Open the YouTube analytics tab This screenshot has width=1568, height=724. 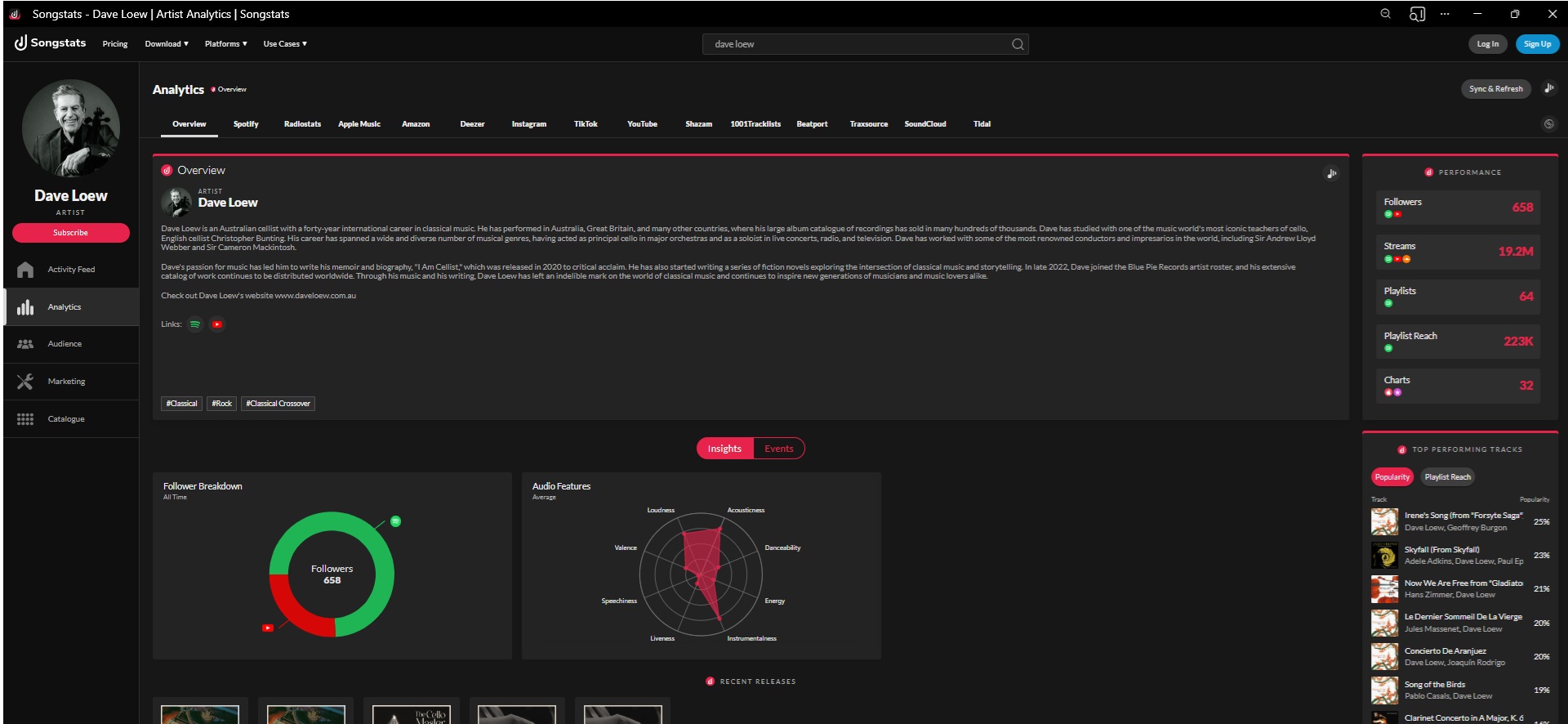tap(642, 124)
